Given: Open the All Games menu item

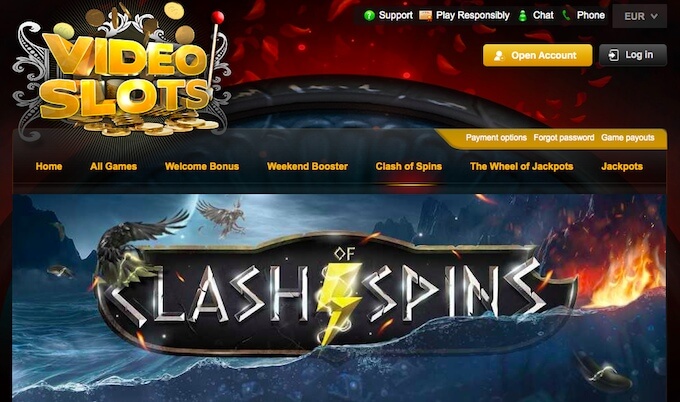Looking at the screenshot, I should point(113,167).
